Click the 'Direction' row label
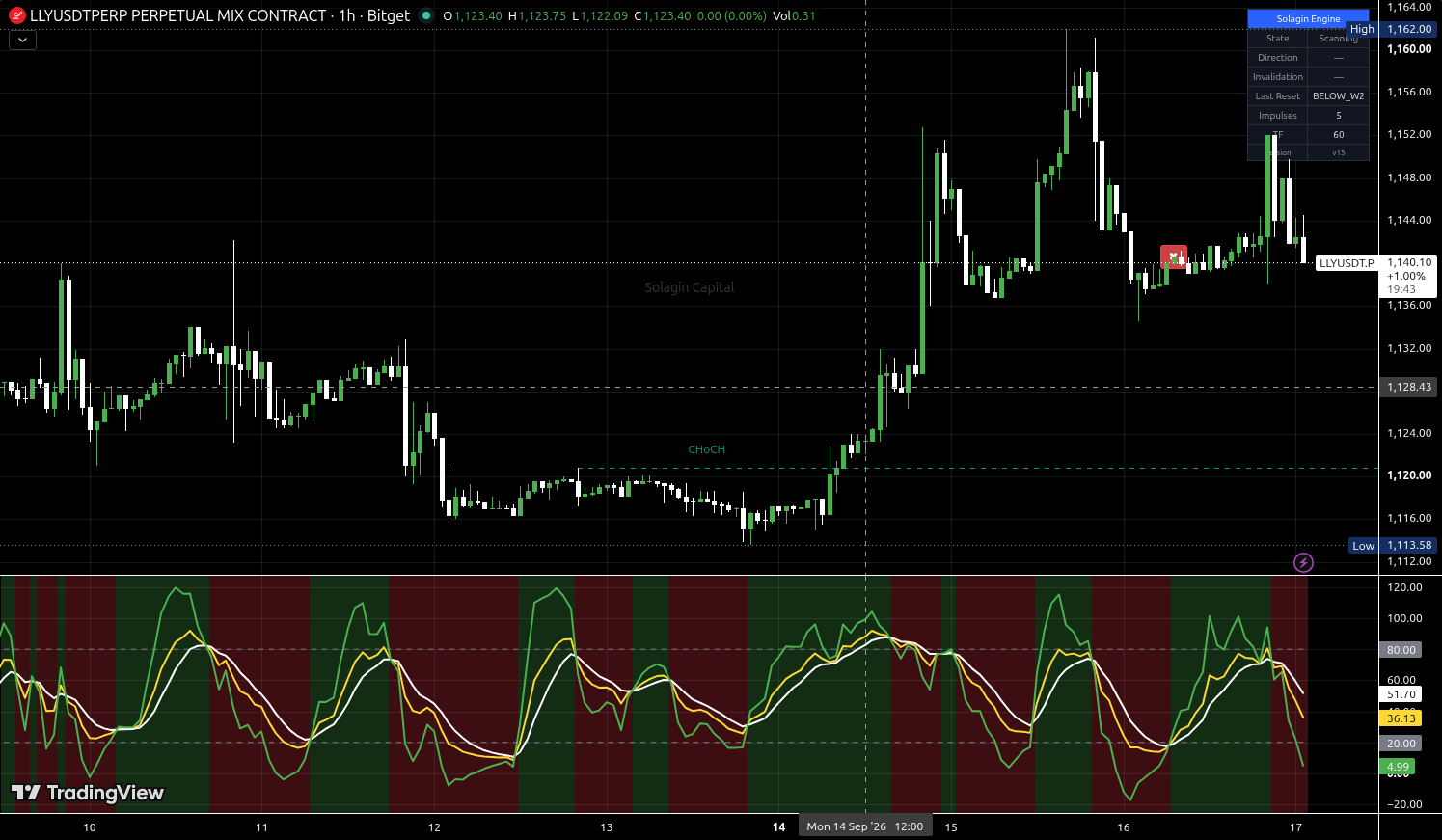1442x840 pixels. [x=1278, y=58]
